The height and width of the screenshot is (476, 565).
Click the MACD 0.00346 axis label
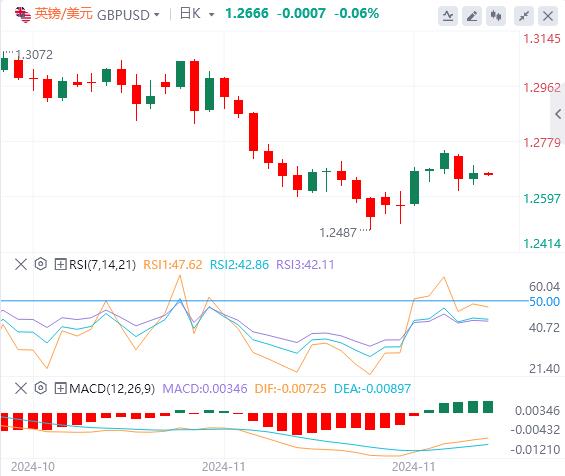[x=537, y=410]
